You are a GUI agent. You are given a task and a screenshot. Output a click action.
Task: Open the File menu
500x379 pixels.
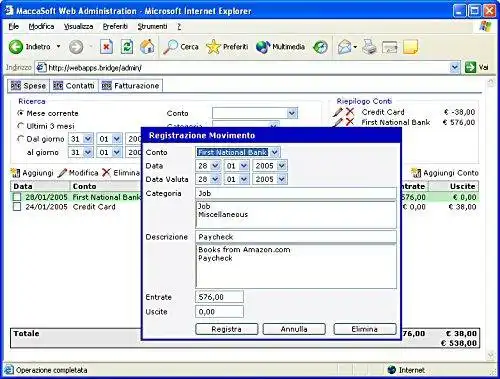click(14, 26)
